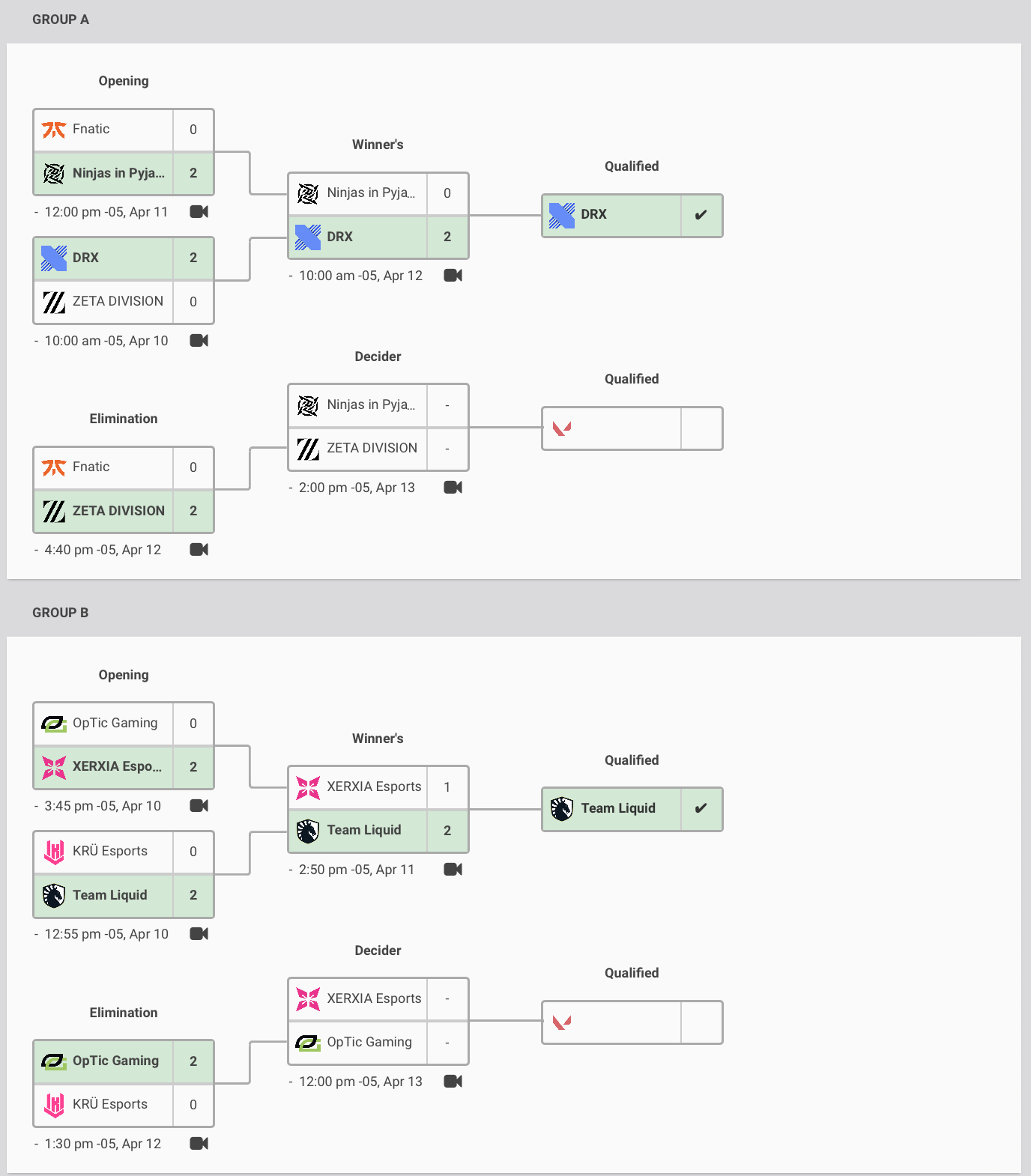Viewport: 1031px width, 1176px height.
Task: Click video icon for Fnatic vs Ninjas opening match
Action: click(199, 212)
